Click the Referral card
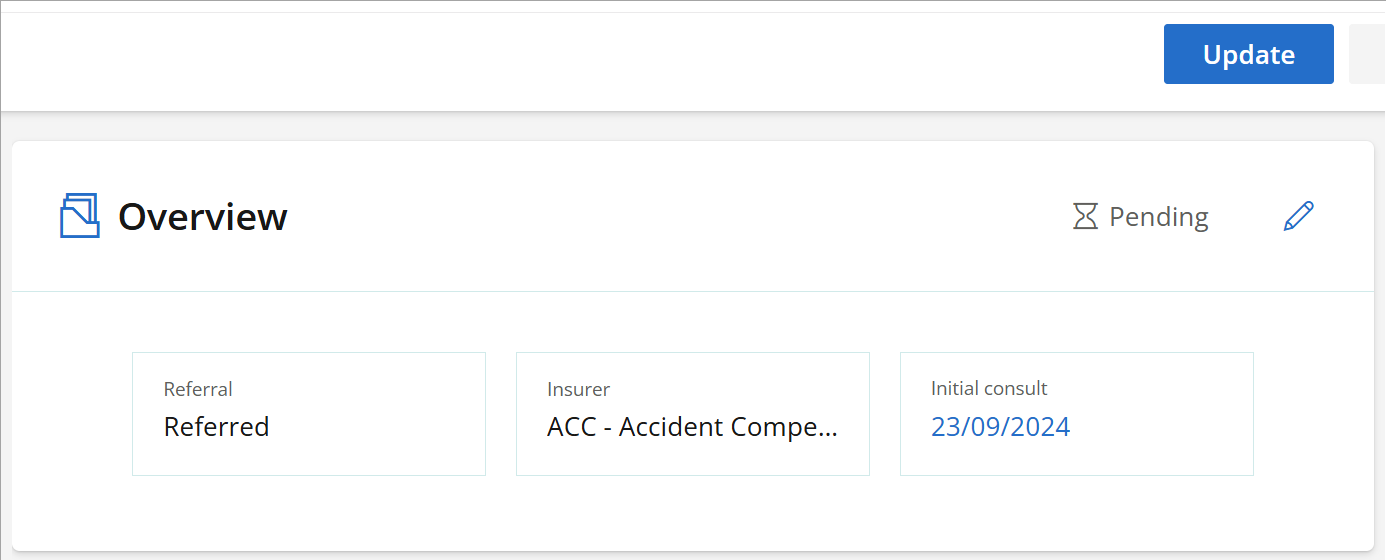Image resolution: width=1386 pixels, height=560 pixels. [x=309, y=414]
